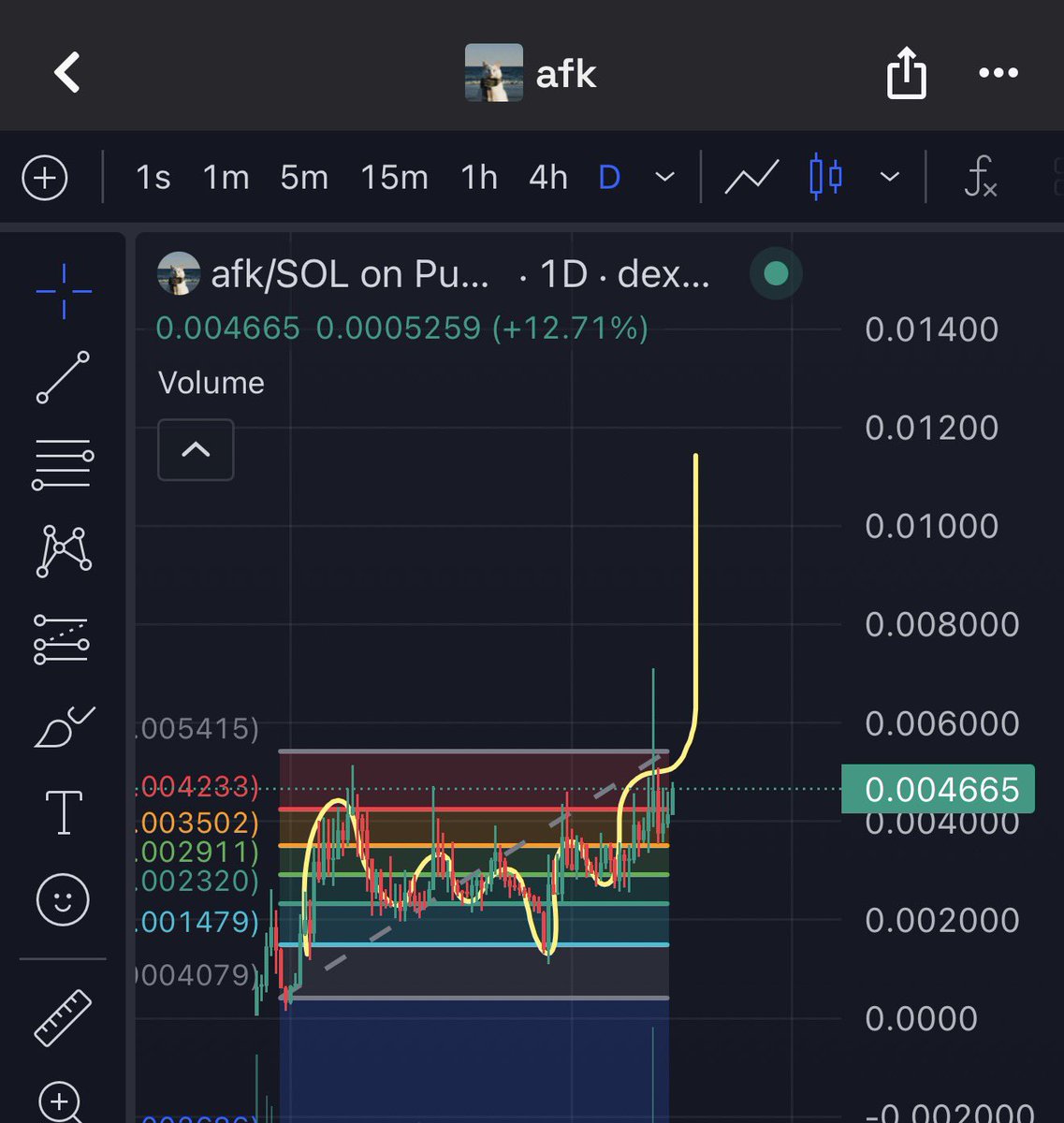The height and width of the screenshot is (1123, 1064).
Task: Select the zoom in magnifier tool
Action: point(61,1101)
